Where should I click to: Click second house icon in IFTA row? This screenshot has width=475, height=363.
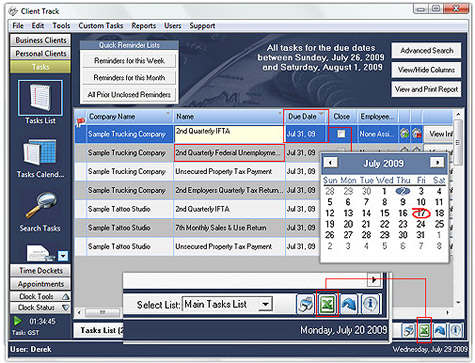416,134
